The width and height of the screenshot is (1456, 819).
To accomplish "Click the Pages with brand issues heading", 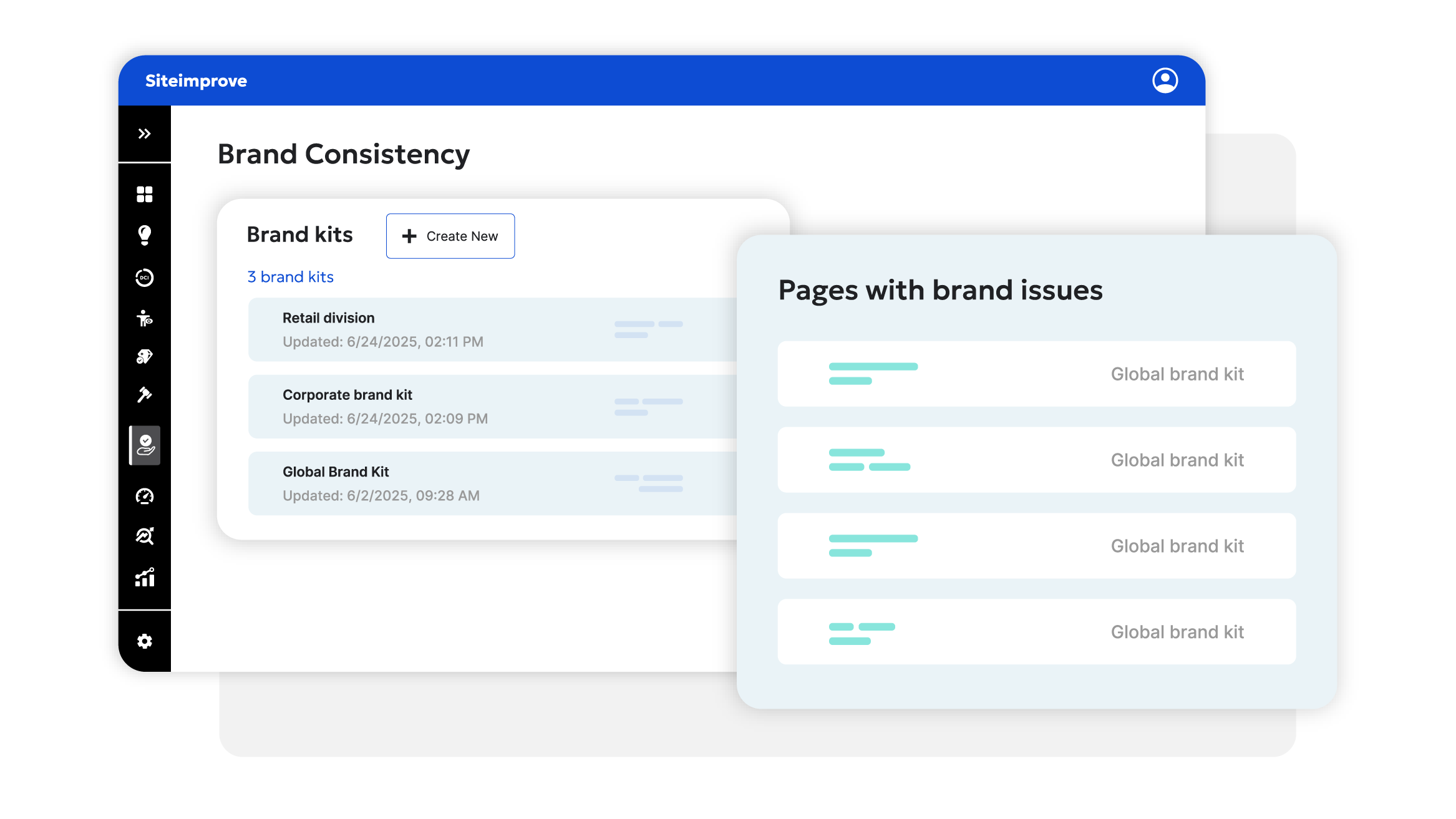I will click(x=941, y=290).
